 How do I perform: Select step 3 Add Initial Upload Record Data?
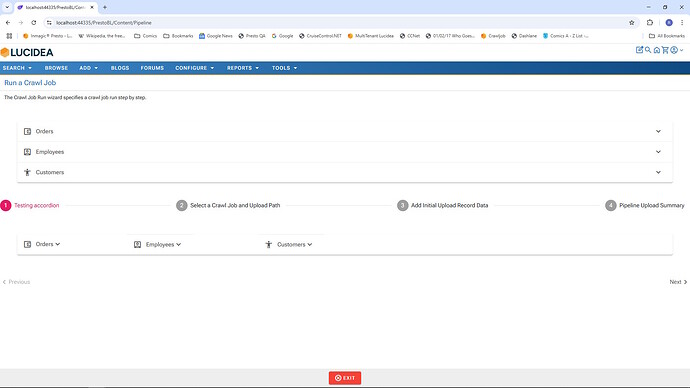click(442, 205)
